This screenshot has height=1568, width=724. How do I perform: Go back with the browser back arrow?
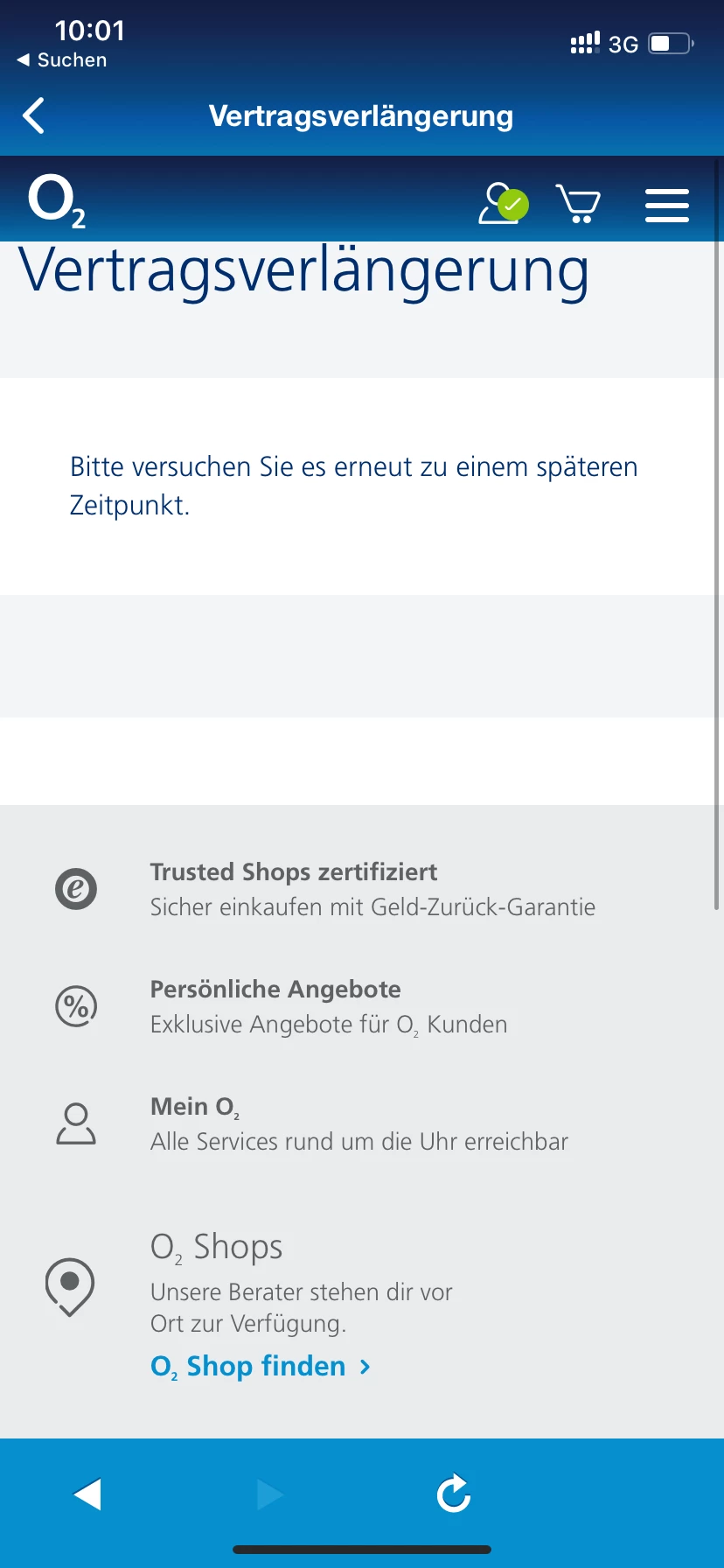tap(87, 1494)
